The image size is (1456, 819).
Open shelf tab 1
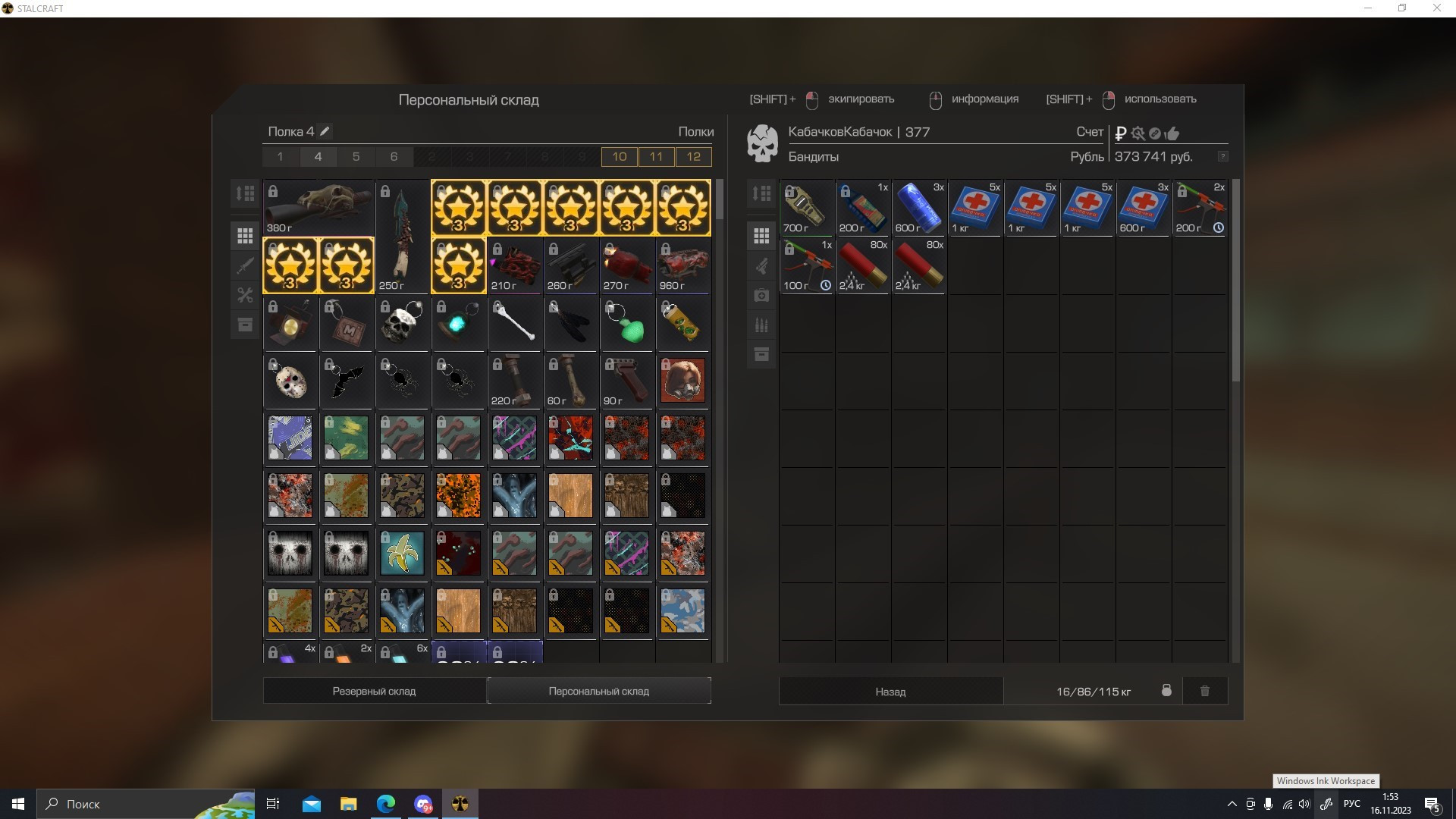(281, 156)
